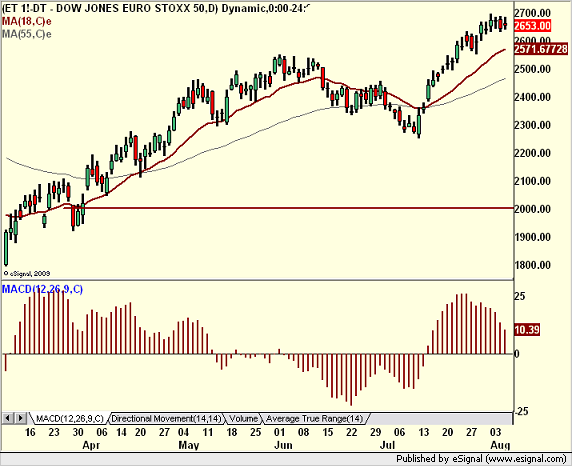The width and height of the screenshot is (572, 466).
Task: Click the 2571.67728 moving average value label
Action: tap(541, 49)
